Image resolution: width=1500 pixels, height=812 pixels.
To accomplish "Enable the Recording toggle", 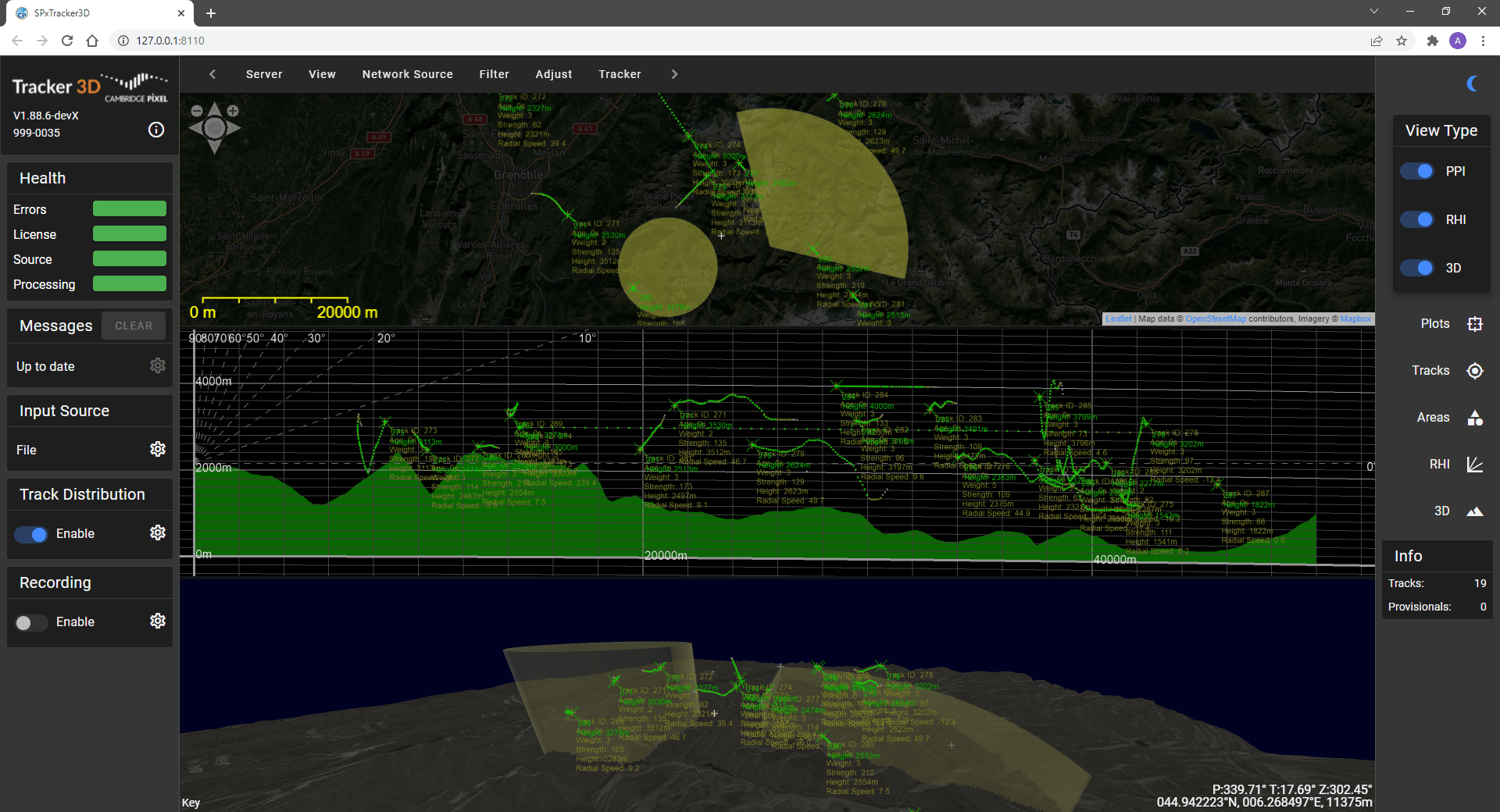I will [x=30, y=622].
